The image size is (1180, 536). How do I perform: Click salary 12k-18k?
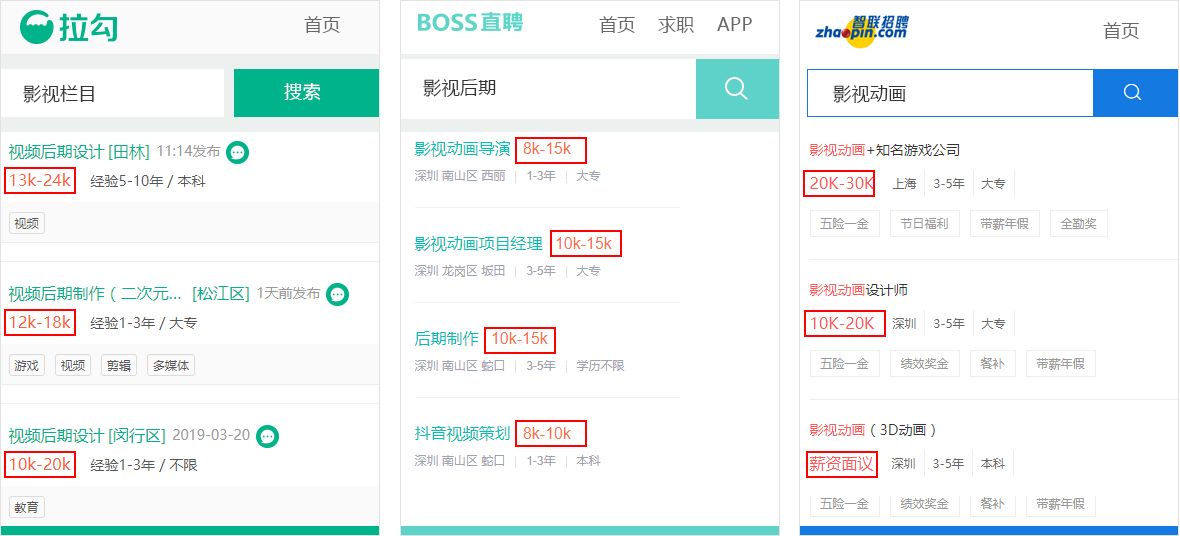[x=40, y=323]
